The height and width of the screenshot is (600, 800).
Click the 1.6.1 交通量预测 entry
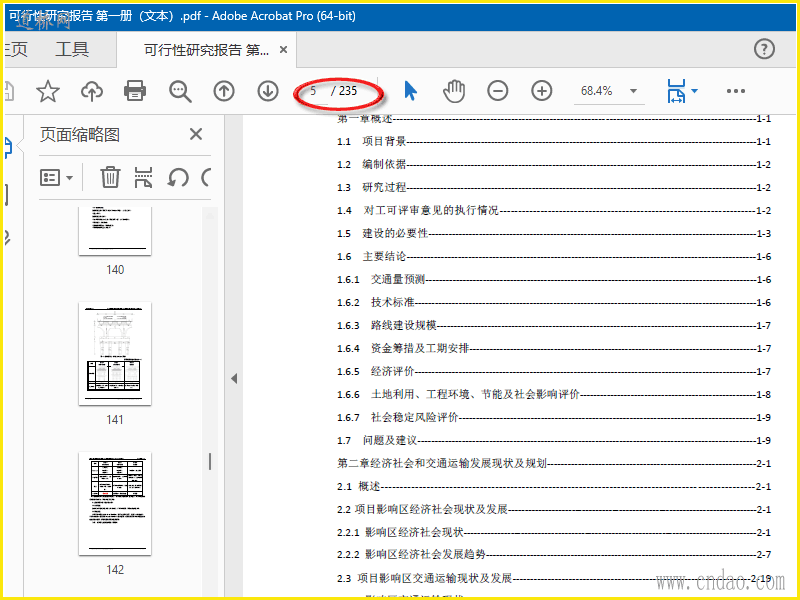pos(554,279)
